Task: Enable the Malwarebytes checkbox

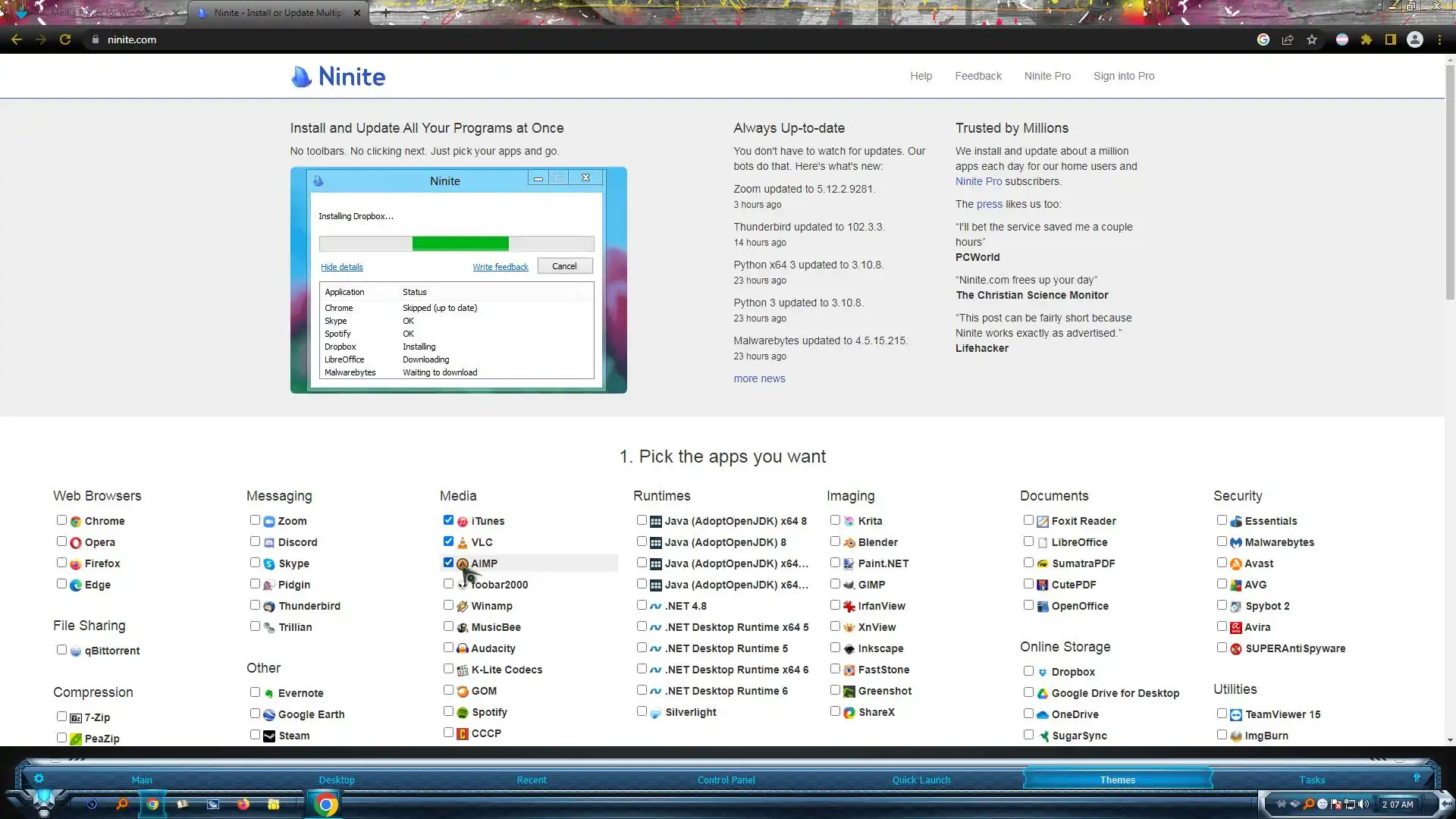Action: pyautogui.click(x=1222, y=541)
